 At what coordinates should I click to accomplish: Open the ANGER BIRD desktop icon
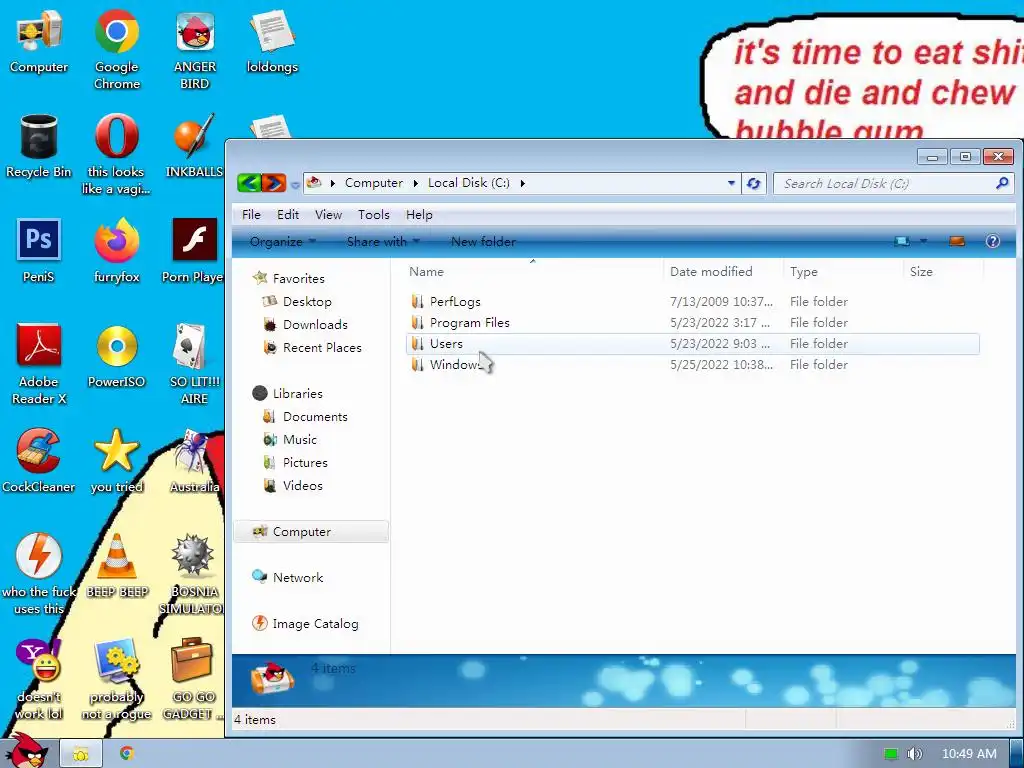tap(195, 50)
